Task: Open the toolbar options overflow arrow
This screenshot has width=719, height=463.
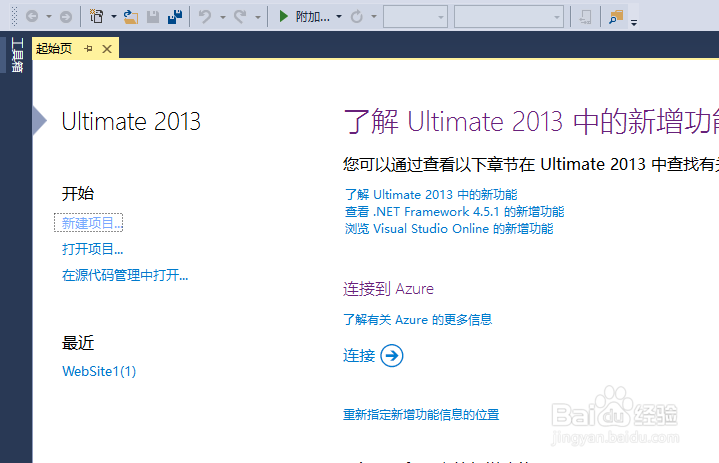Action: (x=634, y=22)
